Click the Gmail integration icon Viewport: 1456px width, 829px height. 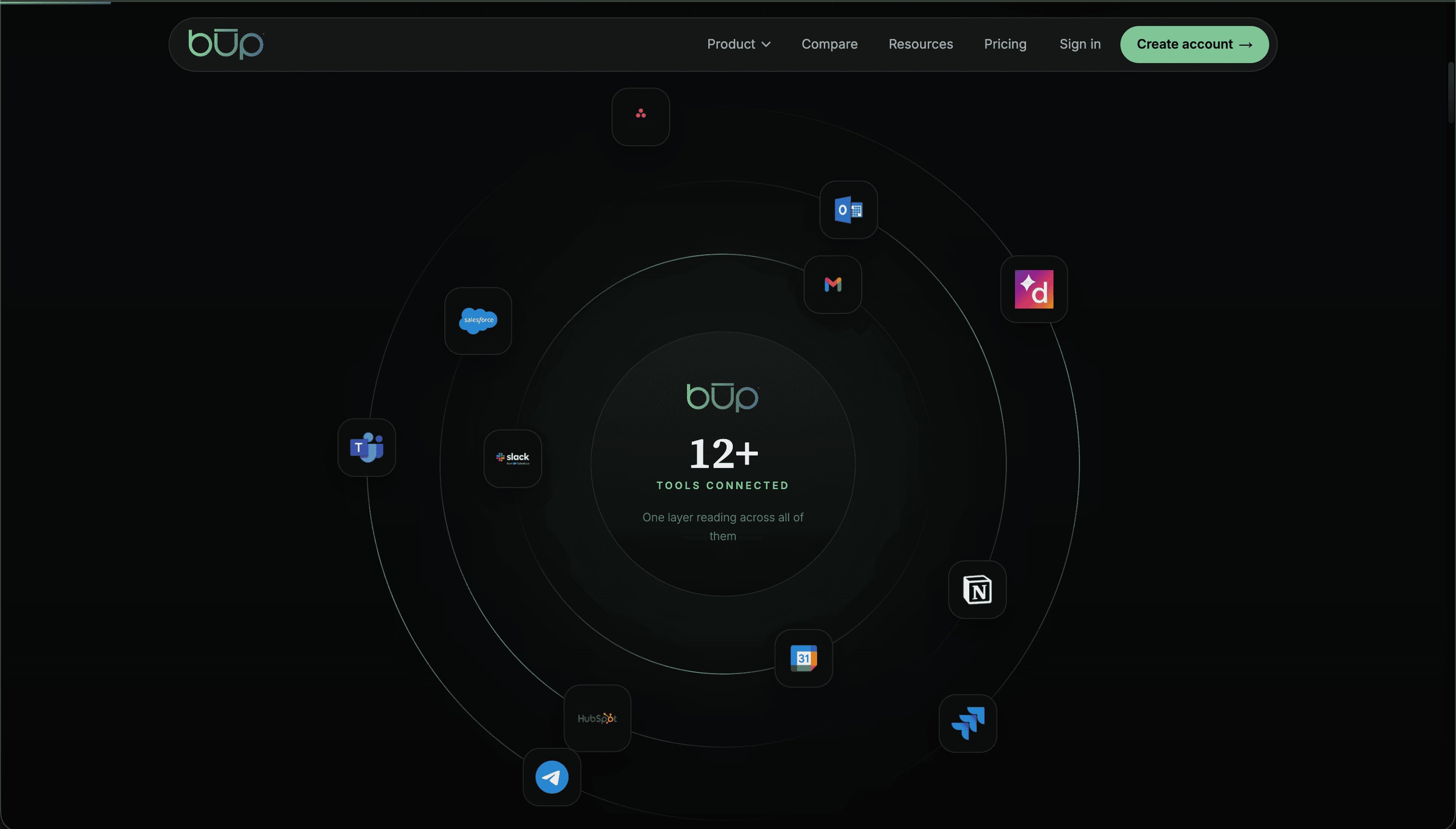(x=832, y=285)
